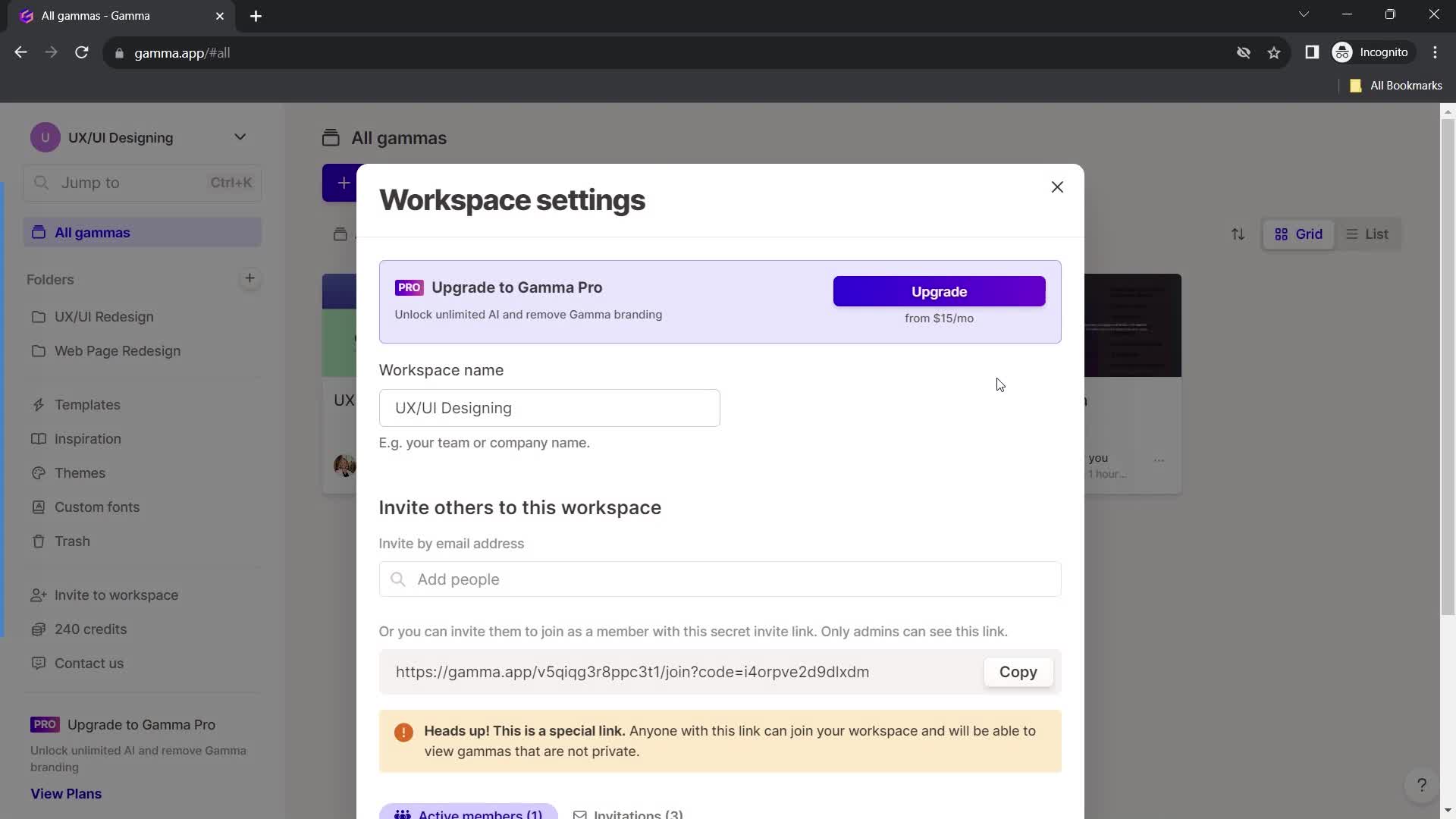Click the Incognito profile button
Screen dimensions: 1456x819
[x=1372, y=52]
